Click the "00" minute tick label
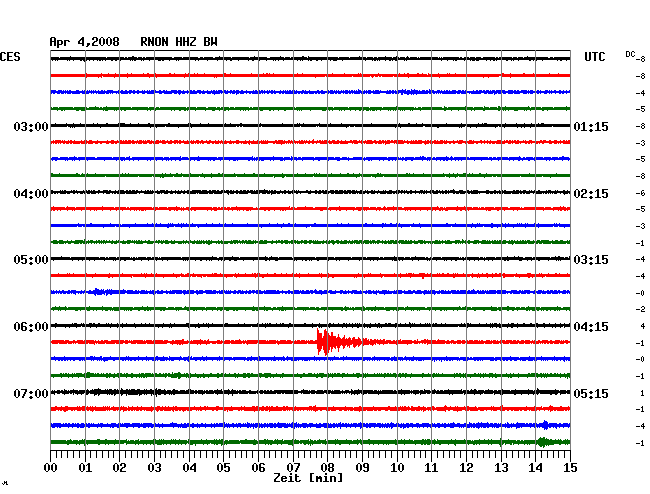The height and width of the screenshot is (494, 650). 51,468
